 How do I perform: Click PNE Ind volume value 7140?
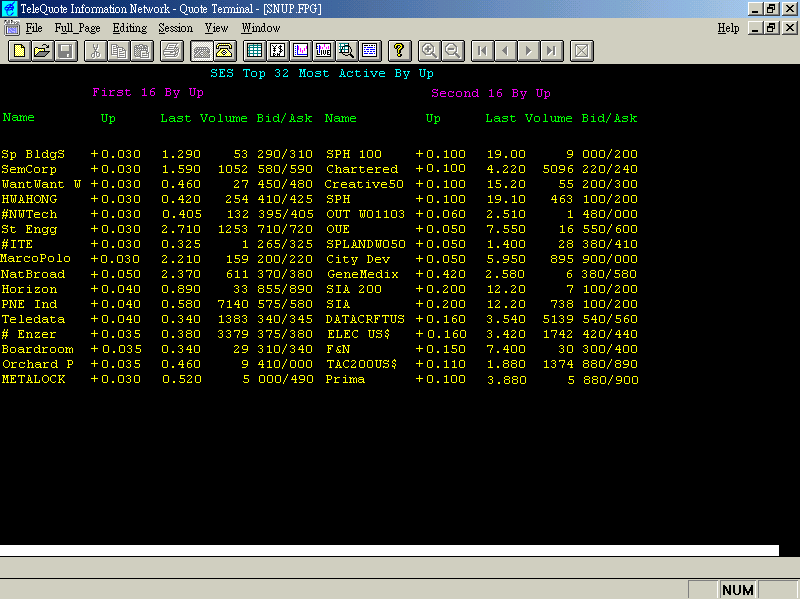pos(233,304)
